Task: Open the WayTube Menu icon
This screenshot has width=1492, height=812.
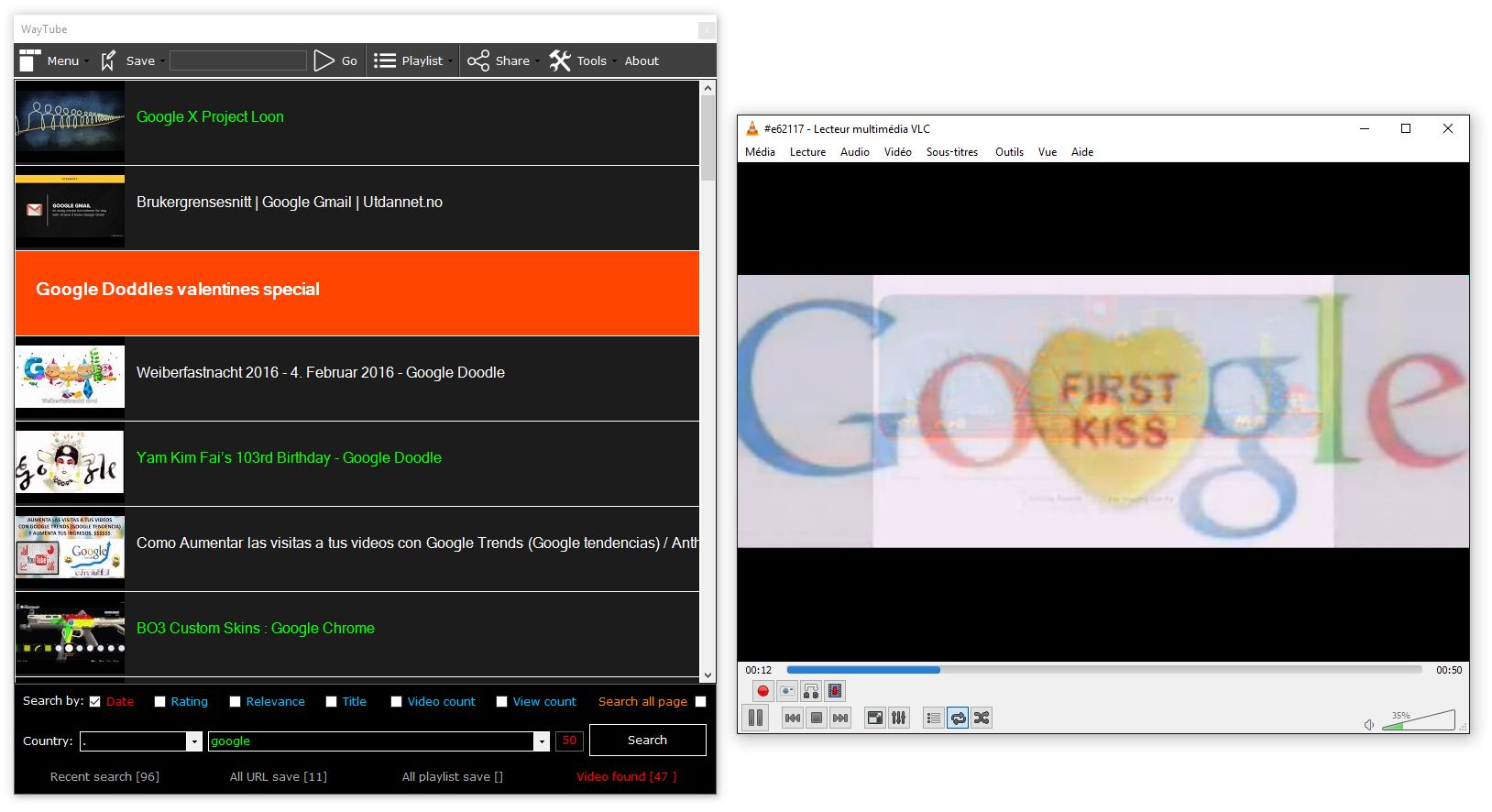Action: [x=30, y=60]
